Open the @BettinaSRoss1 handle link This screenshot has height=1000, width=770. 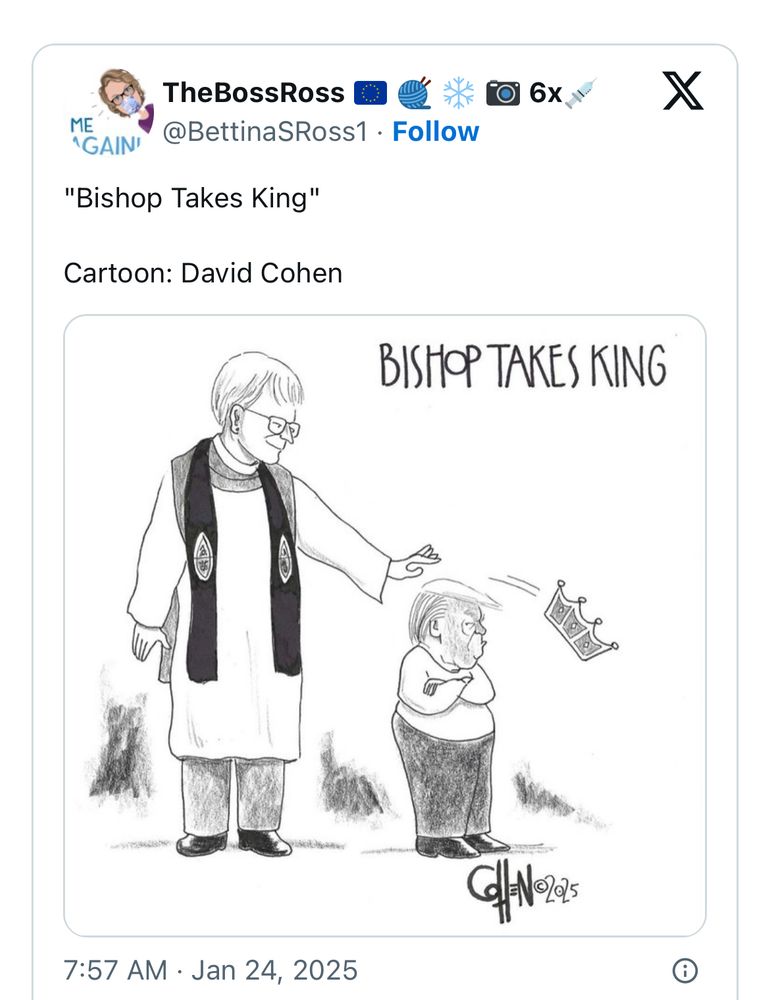point(265,132)
